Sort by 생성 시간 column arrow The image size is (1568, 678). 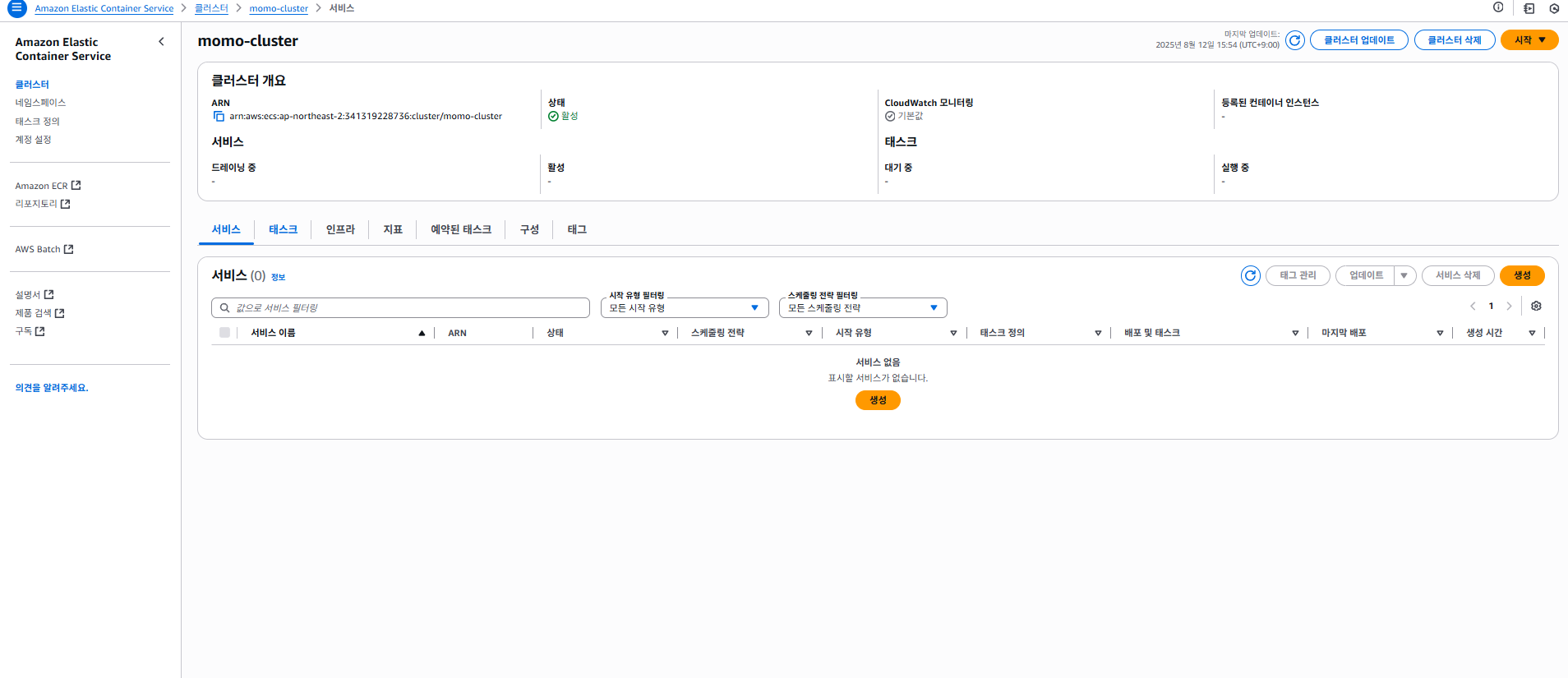click(x=1532, y=333)
